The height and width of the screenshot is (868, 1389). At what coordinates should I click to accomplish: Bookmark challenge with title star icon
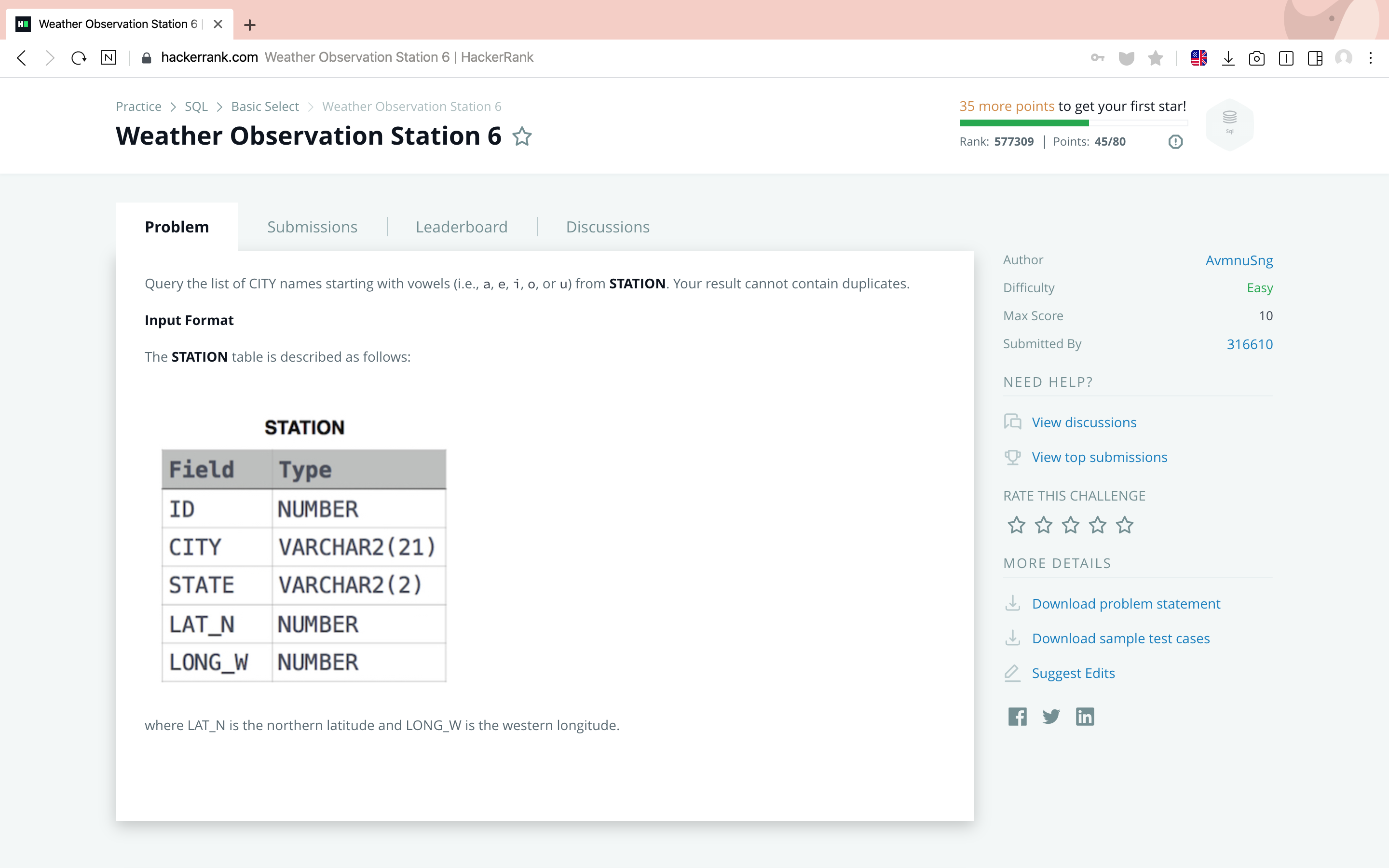tap(522, 136)
